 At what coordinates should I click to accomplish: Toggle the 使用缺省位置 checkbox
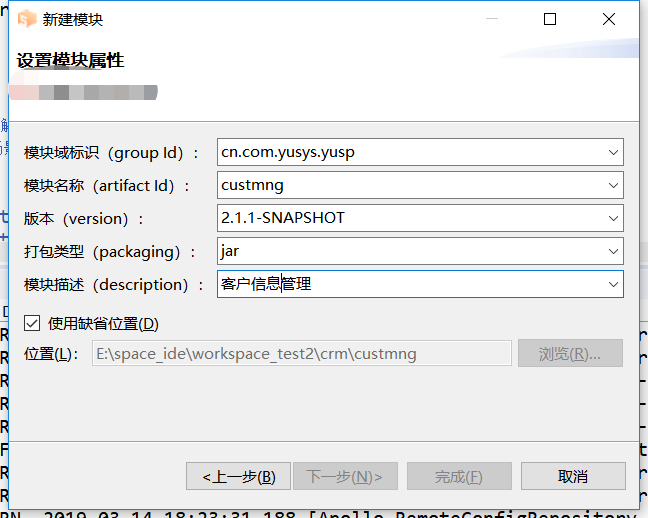pos(32,323)
